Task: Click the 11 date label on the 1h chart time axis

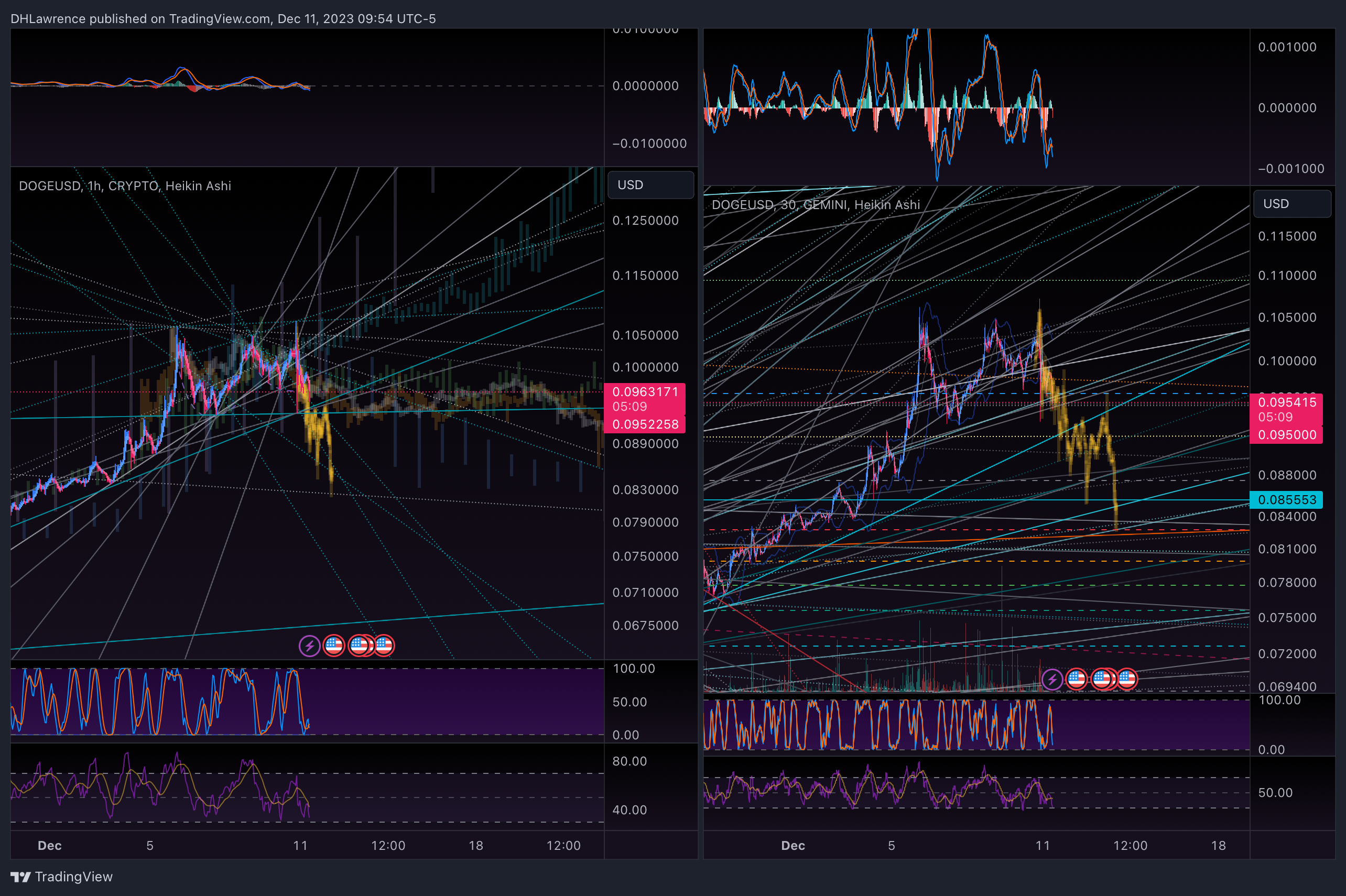Action: click(301, 846)
